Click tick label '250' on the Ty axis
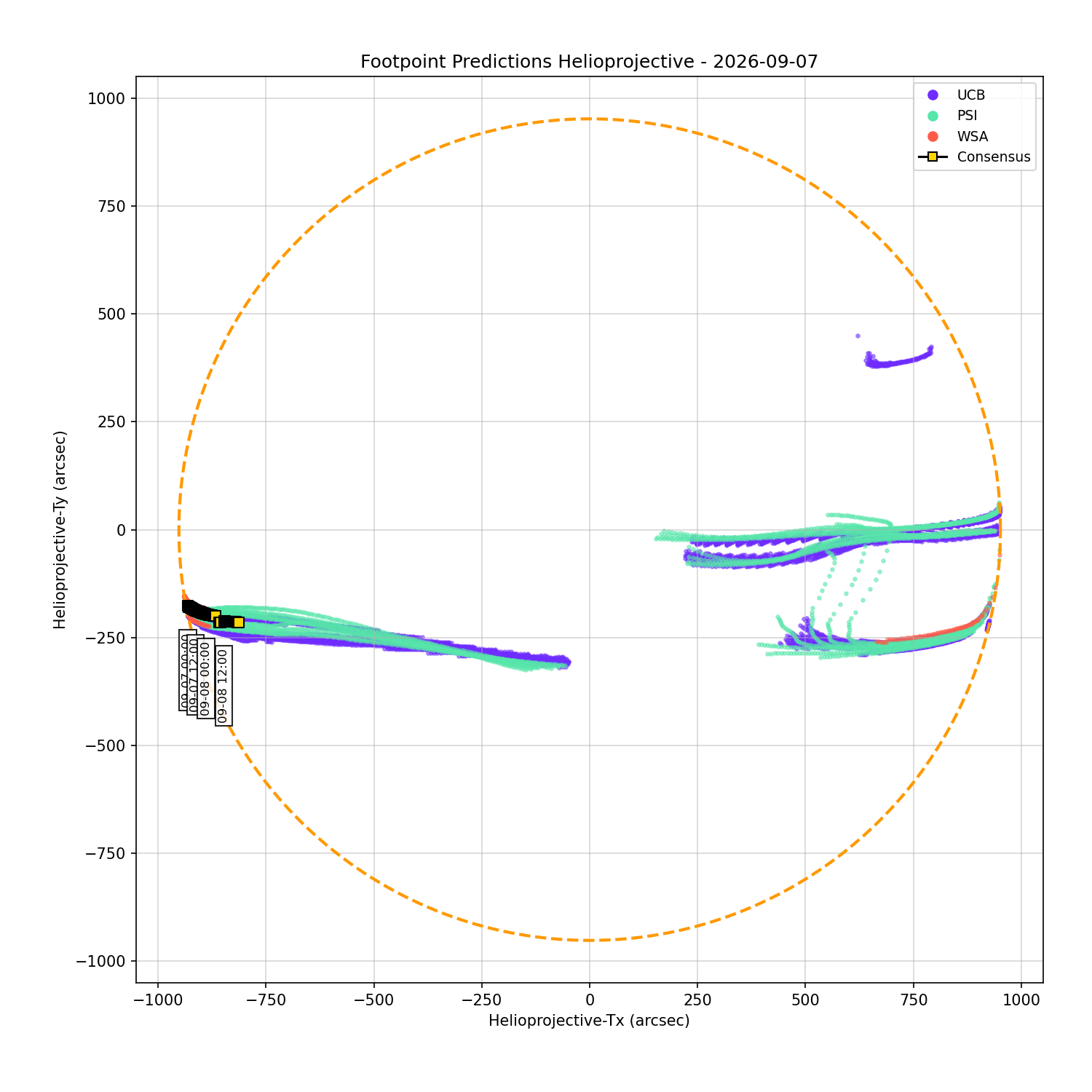 click(114, 422)
